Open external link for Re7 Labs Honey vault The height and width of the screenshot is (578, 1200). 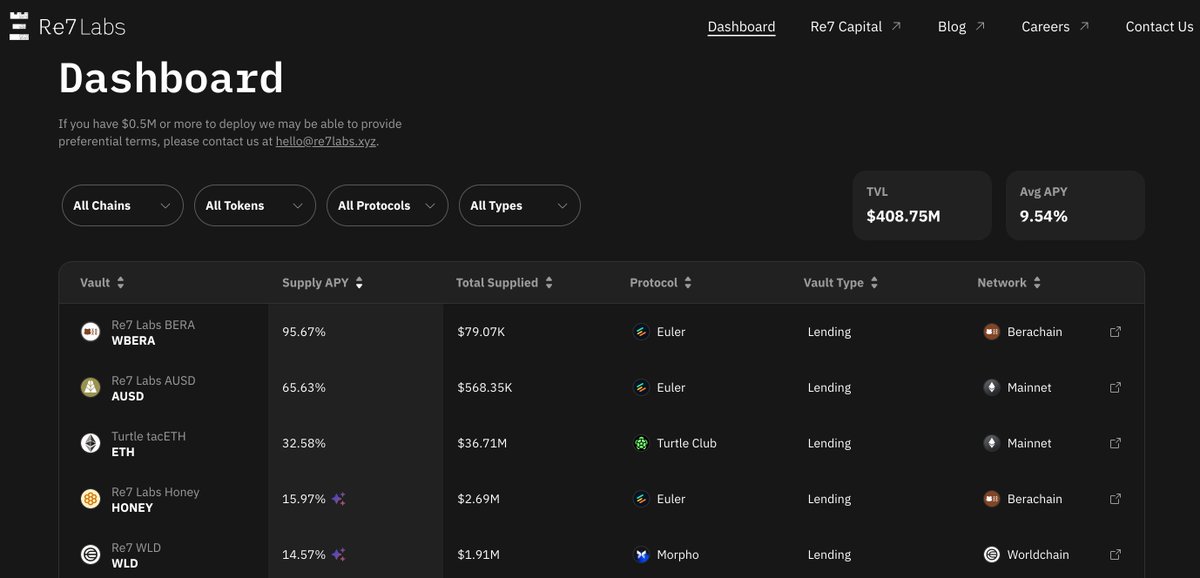click(1116, 499)
